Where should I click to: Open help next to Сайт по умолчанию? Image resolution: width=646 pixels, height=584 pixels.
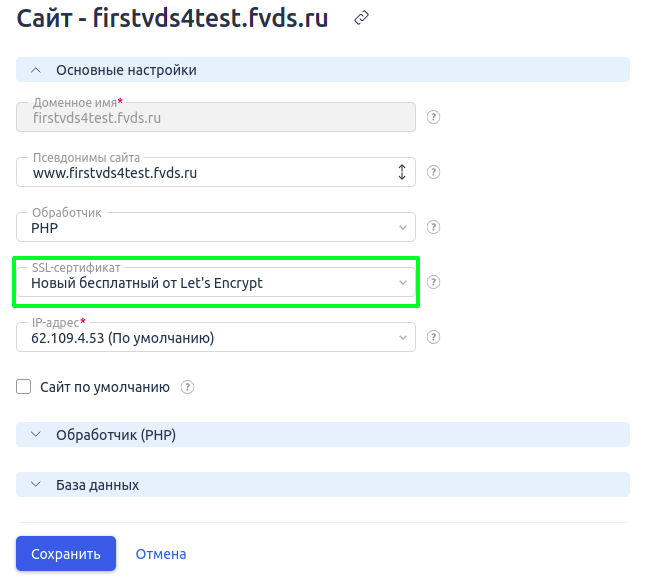[187, 387]
